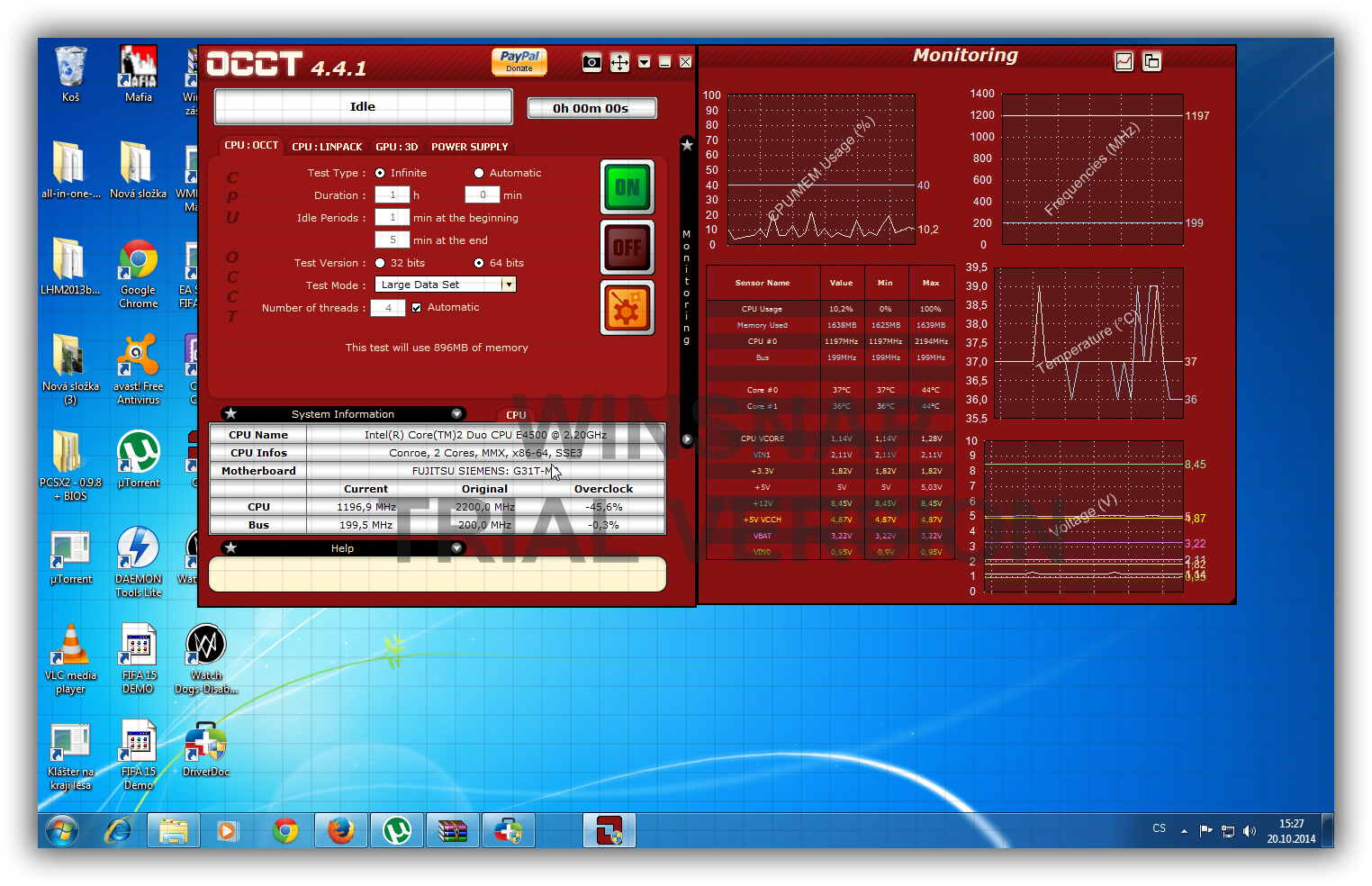Image resolution: width=1372 pixels, height=886 pixels.
Task: Open the Recycle Bin (Koš) desktop icon
Action: 71,75
